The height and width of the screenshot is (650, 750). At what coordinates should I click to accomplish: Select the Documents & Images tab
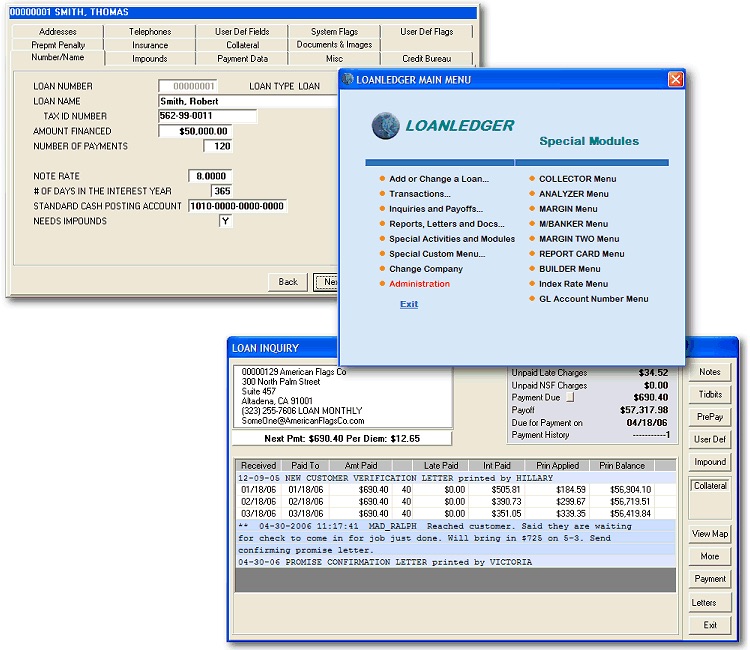pyautogui.click(x=334, y=45)
